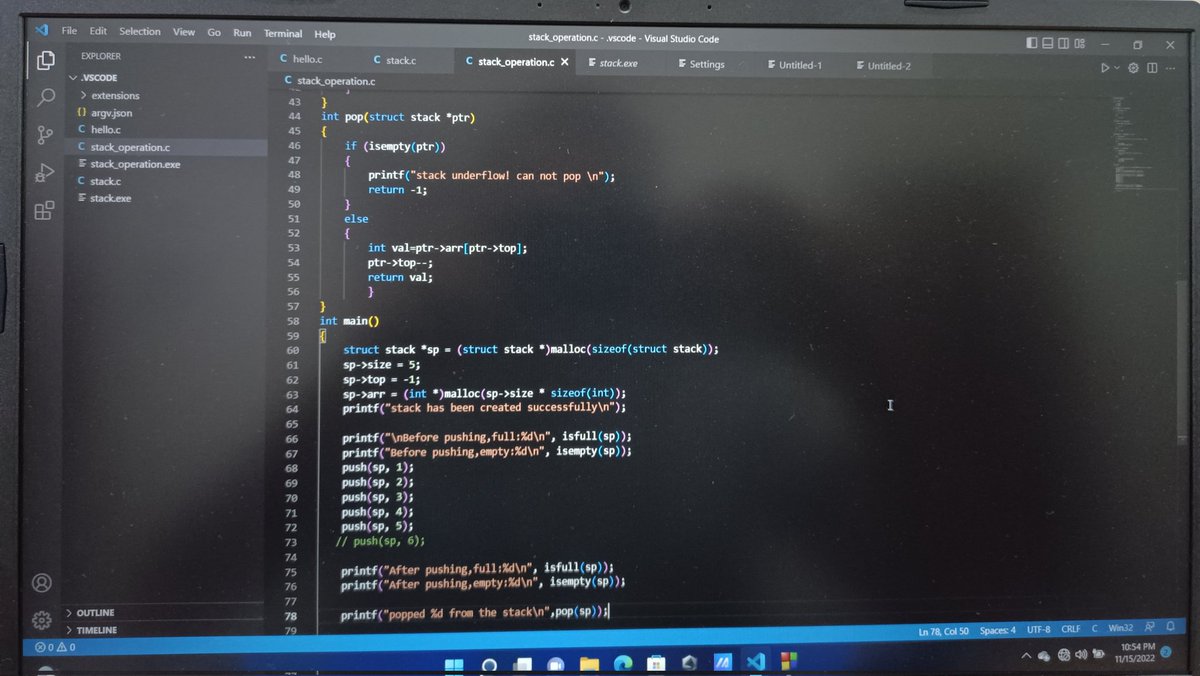Open the Accounts icon in the activity bar
The image size is (1200, 676).
41,583
